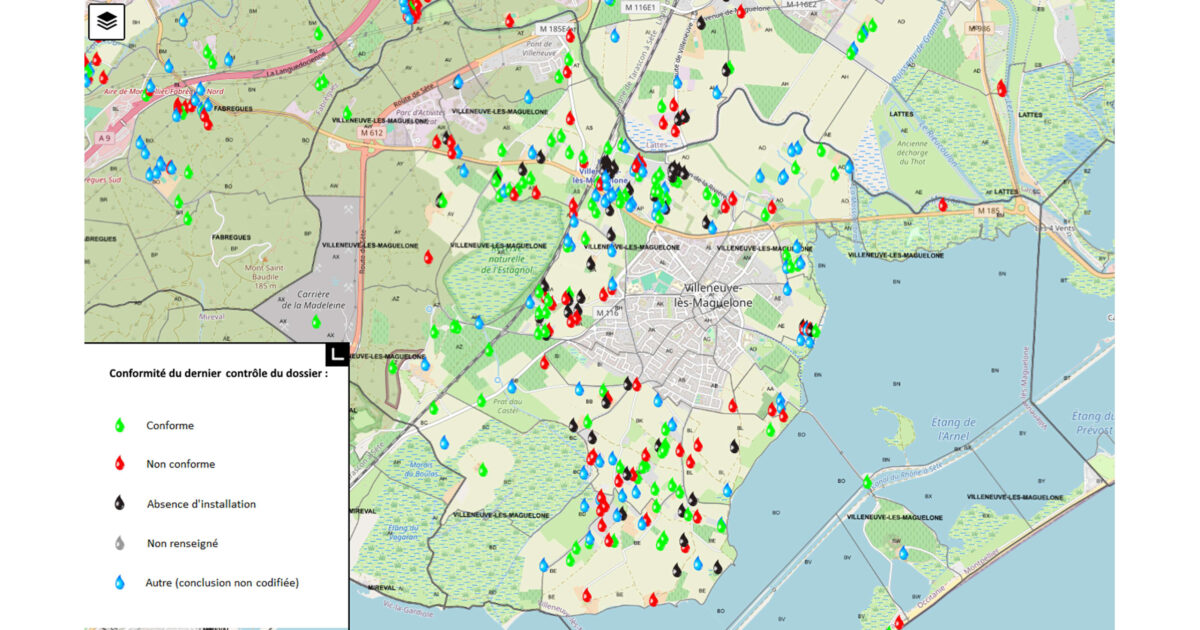Click the grey Non renseigné legend icon

[x=120, y=543]
